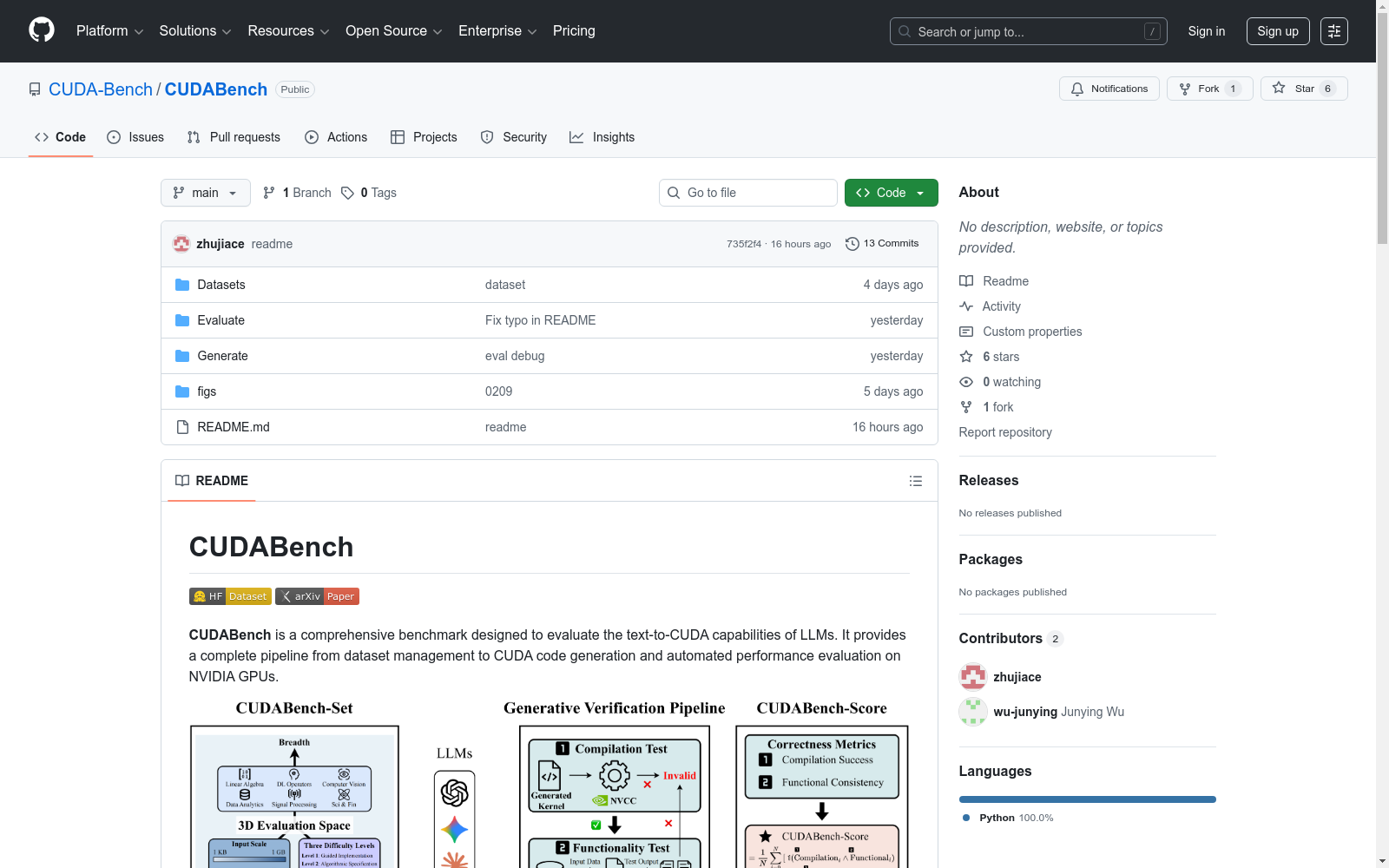The image size is (1389, 868).
Task: Switch to the Security tab
Action: (514, 137)
